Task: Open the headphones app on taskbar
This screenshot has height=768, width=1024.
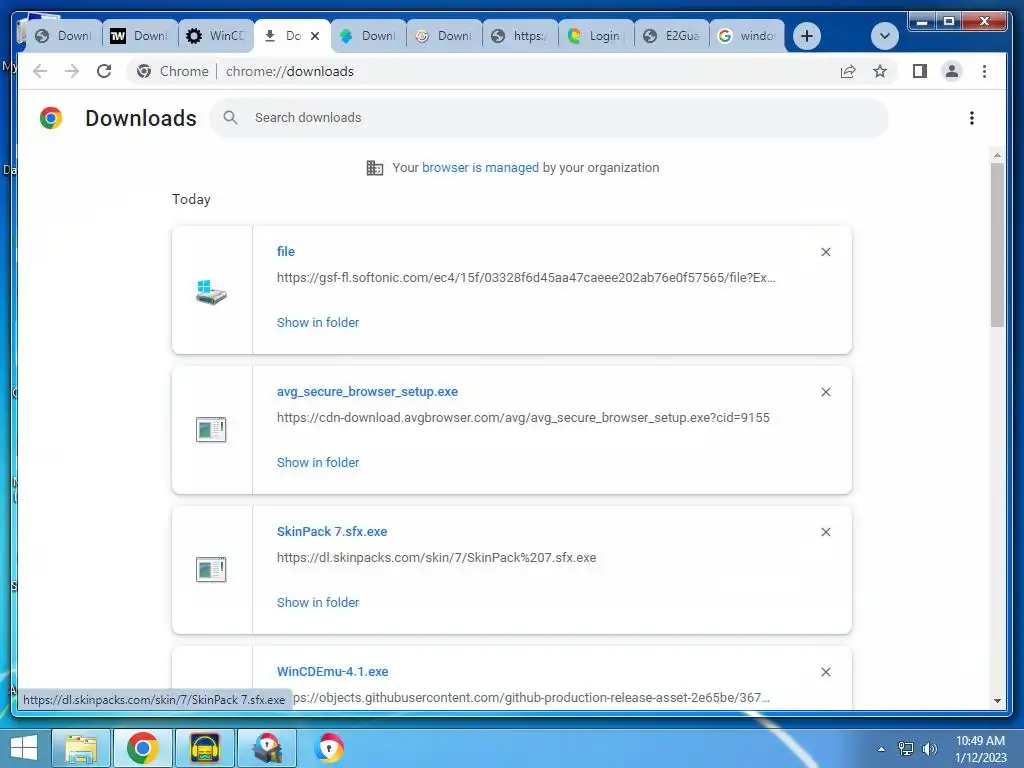Action: pyautogui.click(x=204, y=748)
